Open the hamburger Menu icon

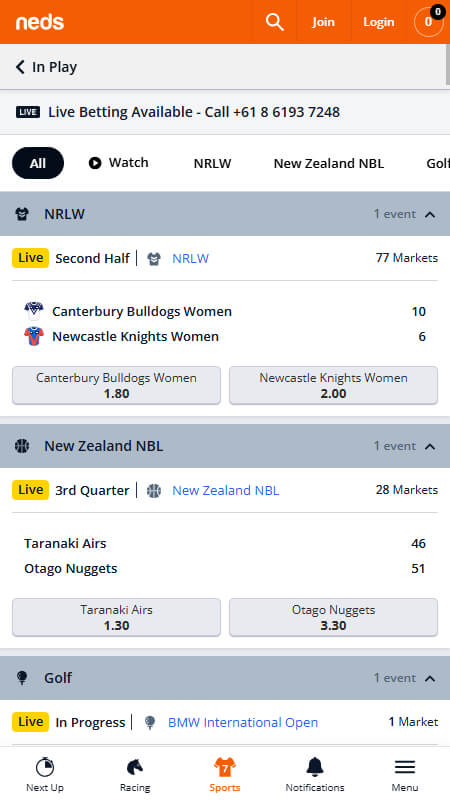tap(405, 767)
